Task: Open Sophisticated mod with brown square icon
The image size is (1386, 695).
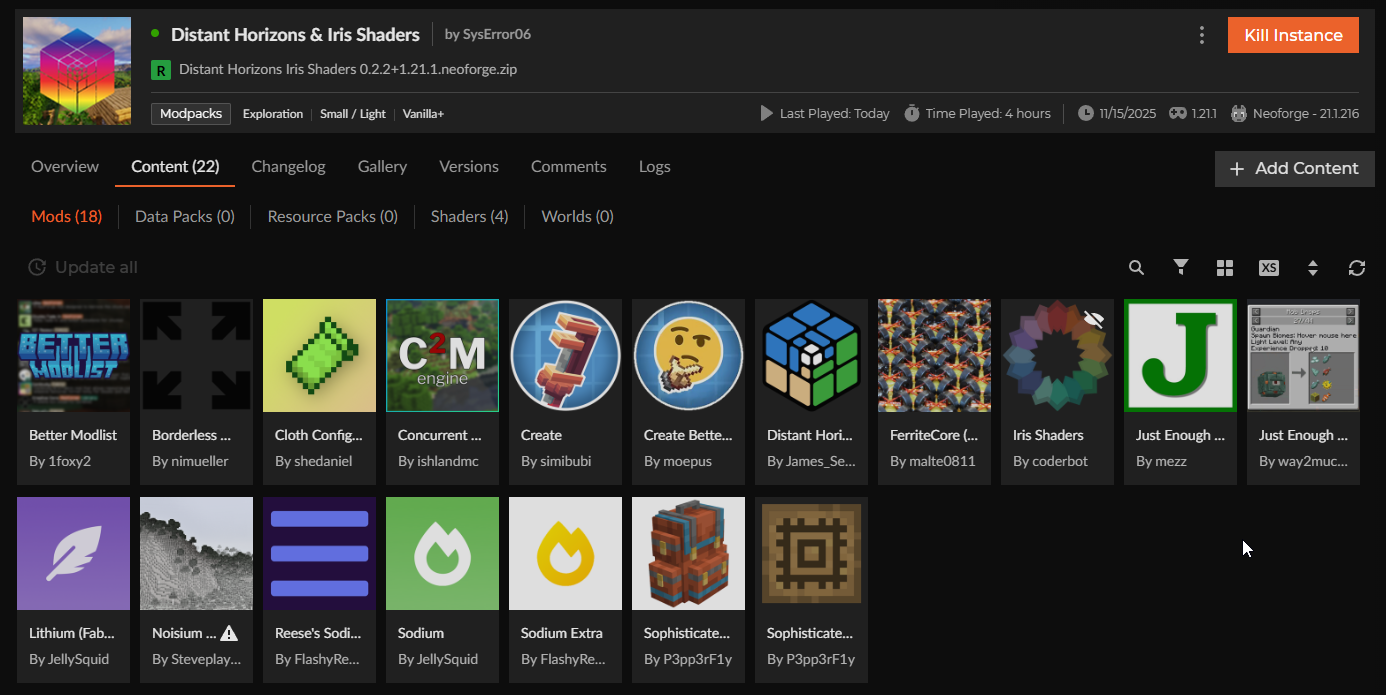Action: coord(812,553)
